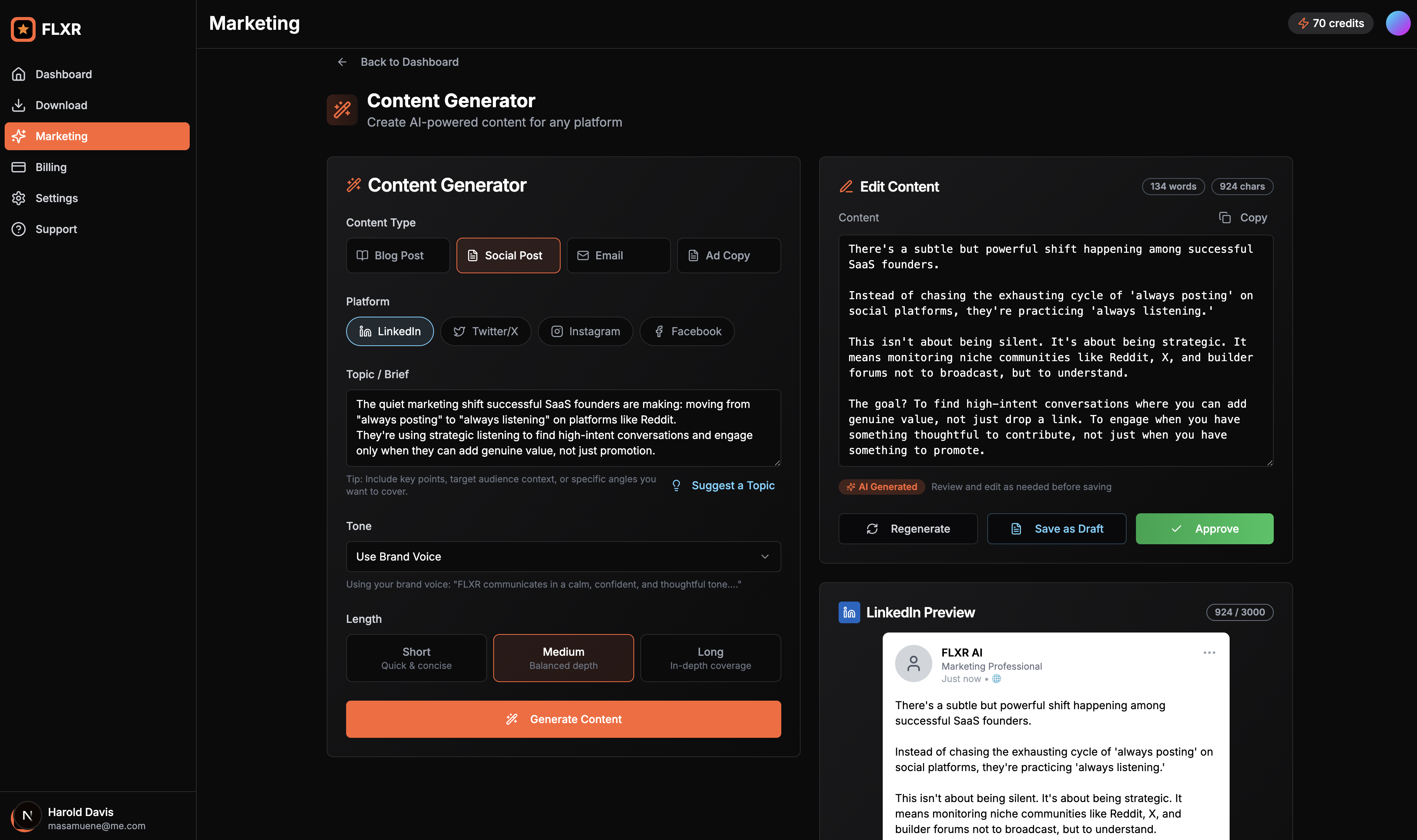Viewport: 1417px width, 840px height.
Task: Click the Suggest a Topic lightbulb
Action: (676, 485)
